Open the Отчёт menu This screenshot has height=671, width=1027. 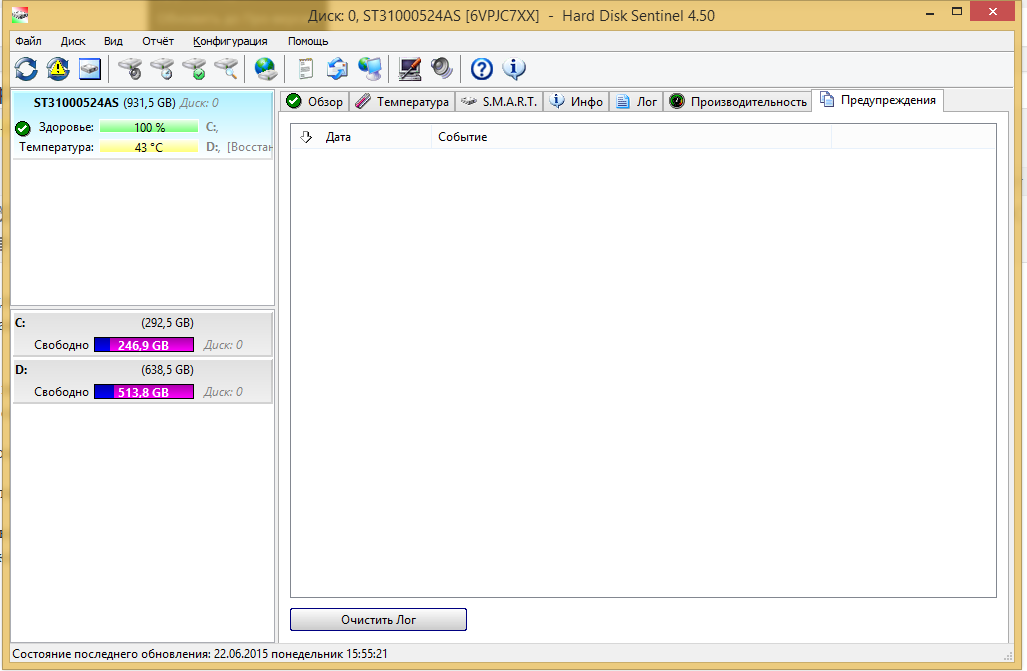[x=158, y=41]
